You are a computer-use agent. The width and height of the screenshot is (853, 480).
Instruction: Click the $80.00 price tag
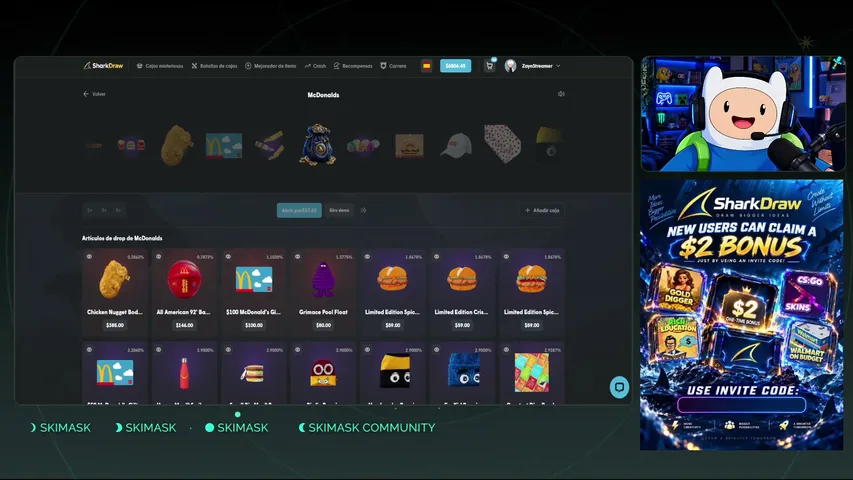[323, 325]
